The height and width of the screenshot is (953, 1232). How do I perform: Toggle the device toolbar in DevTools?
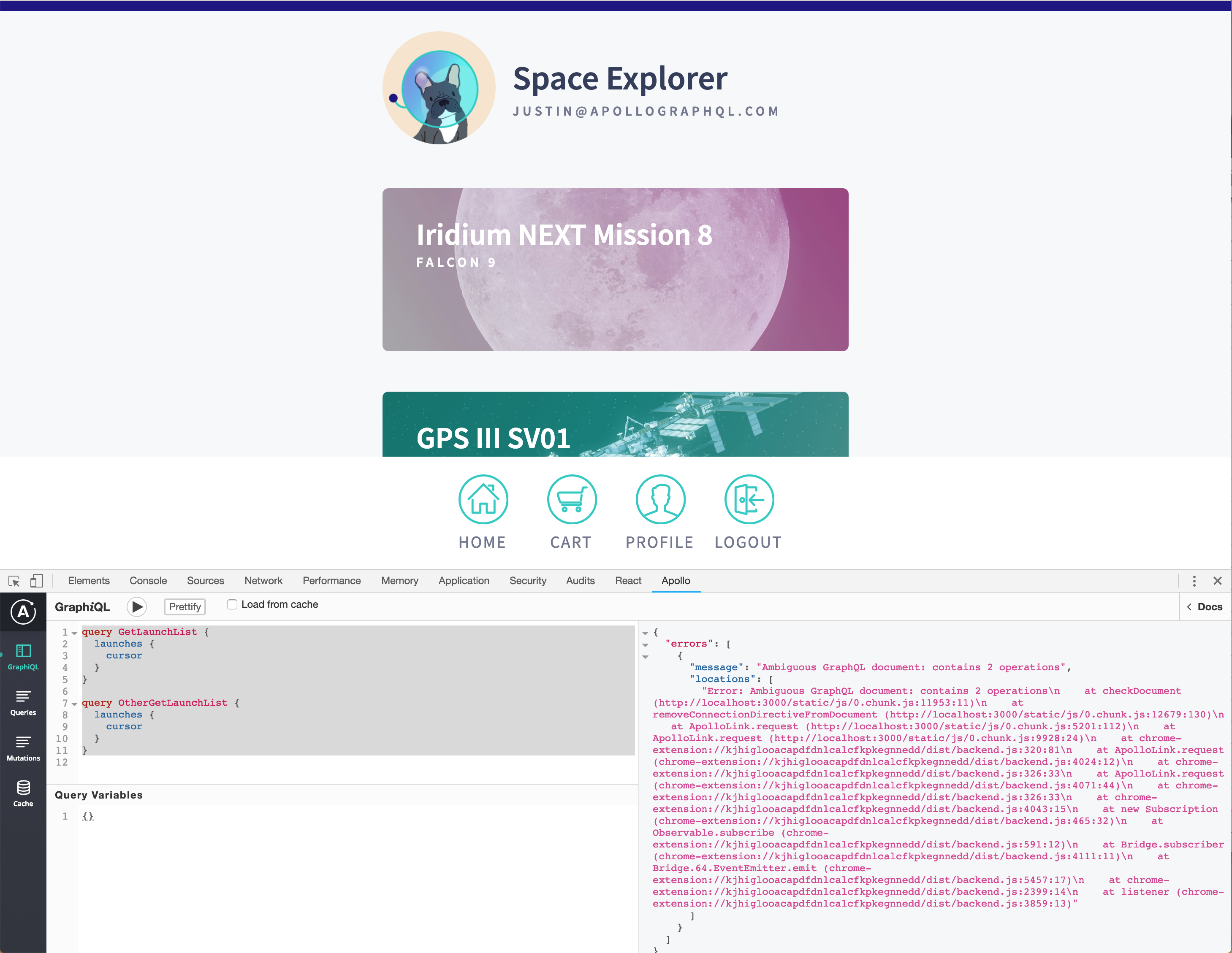37,580
